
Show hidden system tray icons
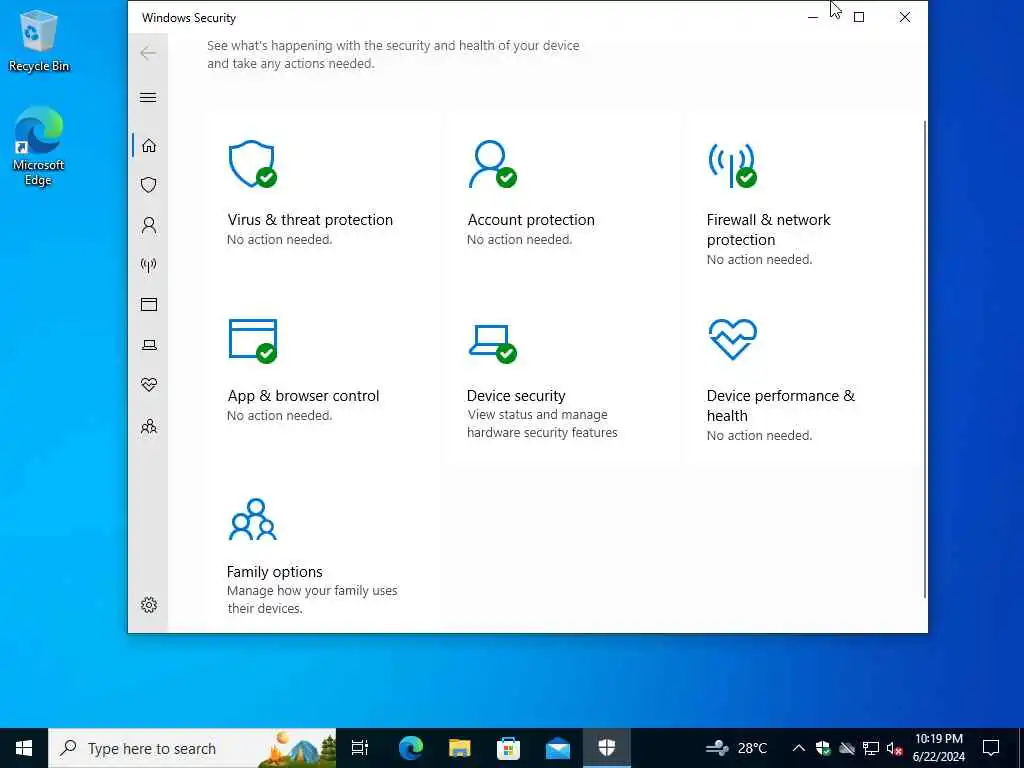(x=799, y=748)
